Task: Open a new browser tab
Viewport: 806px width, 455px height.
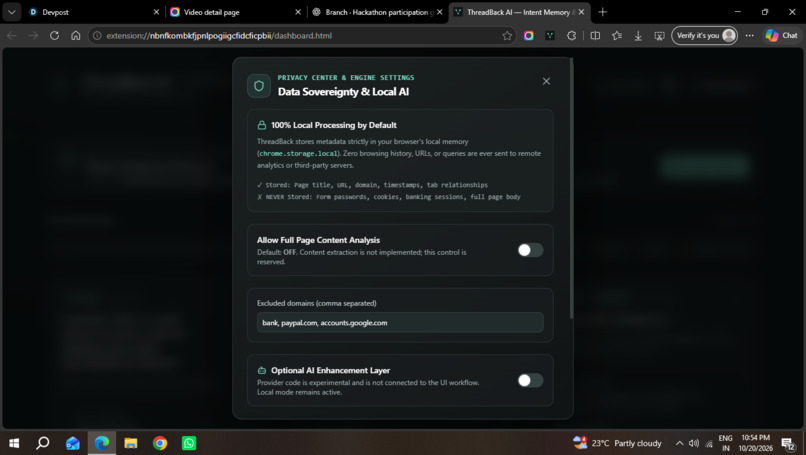Action: [602, 12]
